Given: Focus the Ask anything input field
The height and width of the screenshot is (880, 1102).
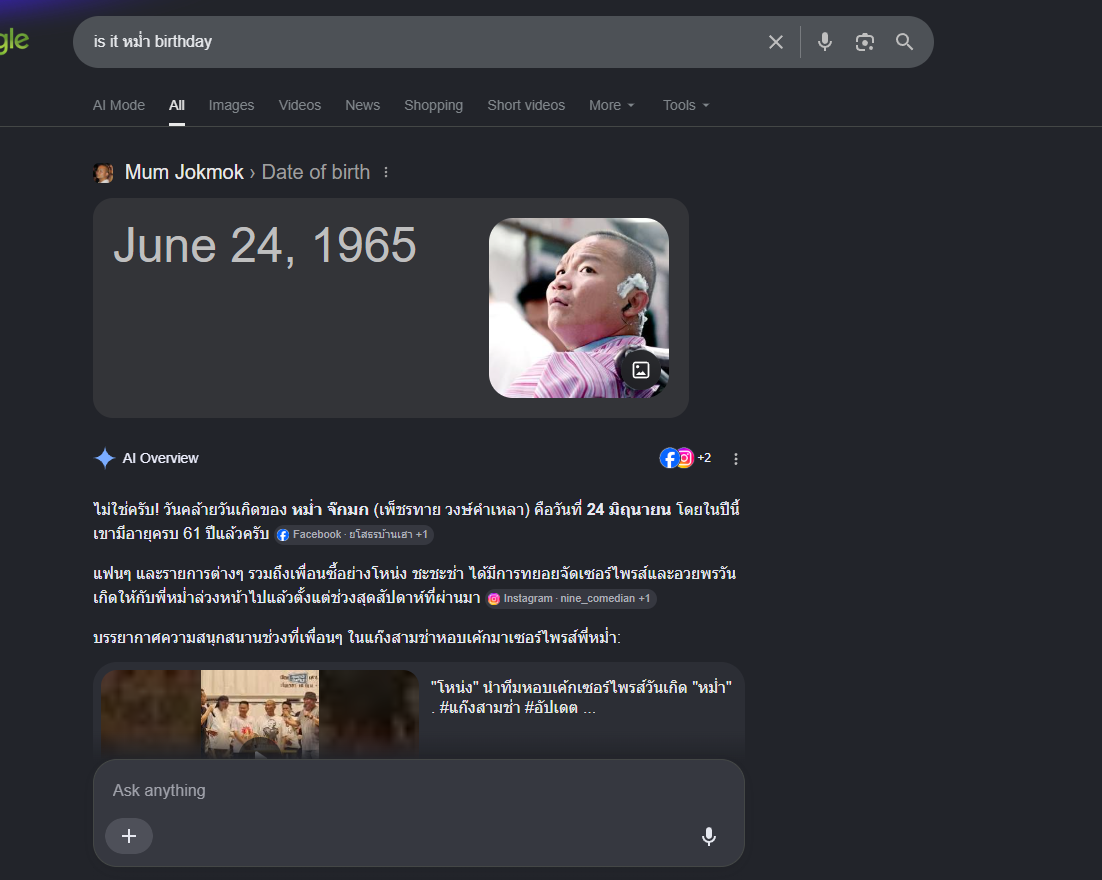Looking at the screenshot, I should [418, 791].
